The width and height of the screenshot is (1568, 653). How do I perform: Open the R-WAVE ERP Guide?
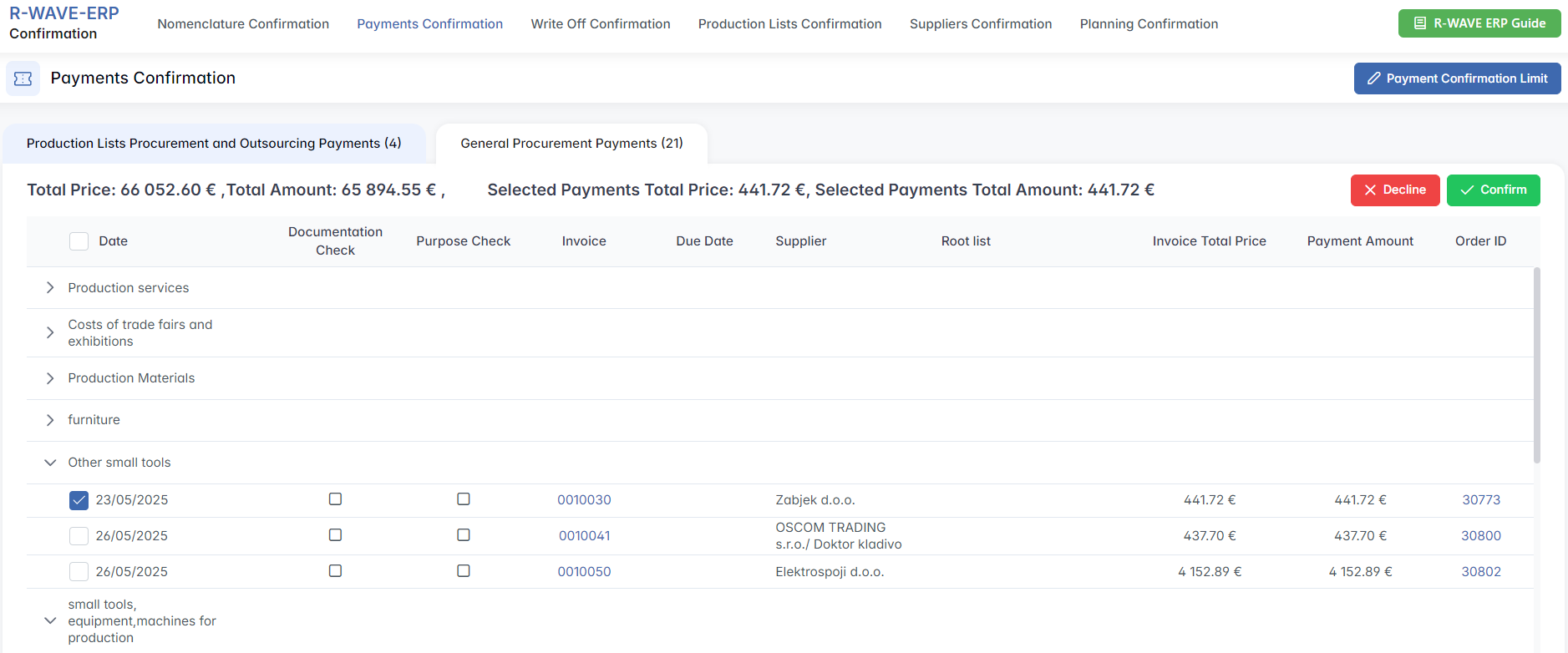1479,23
